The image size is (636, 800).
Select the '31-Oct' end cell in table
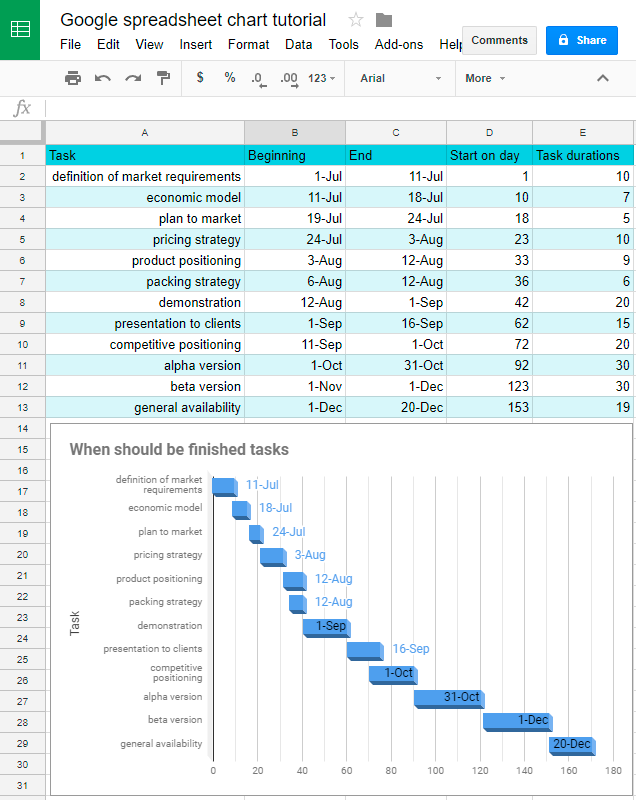pyautogui.click(x=396, y=365)
